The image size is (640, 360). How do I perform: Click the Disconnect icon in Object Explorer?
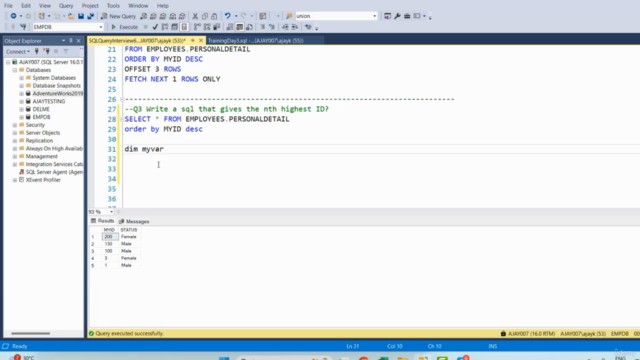46,51
